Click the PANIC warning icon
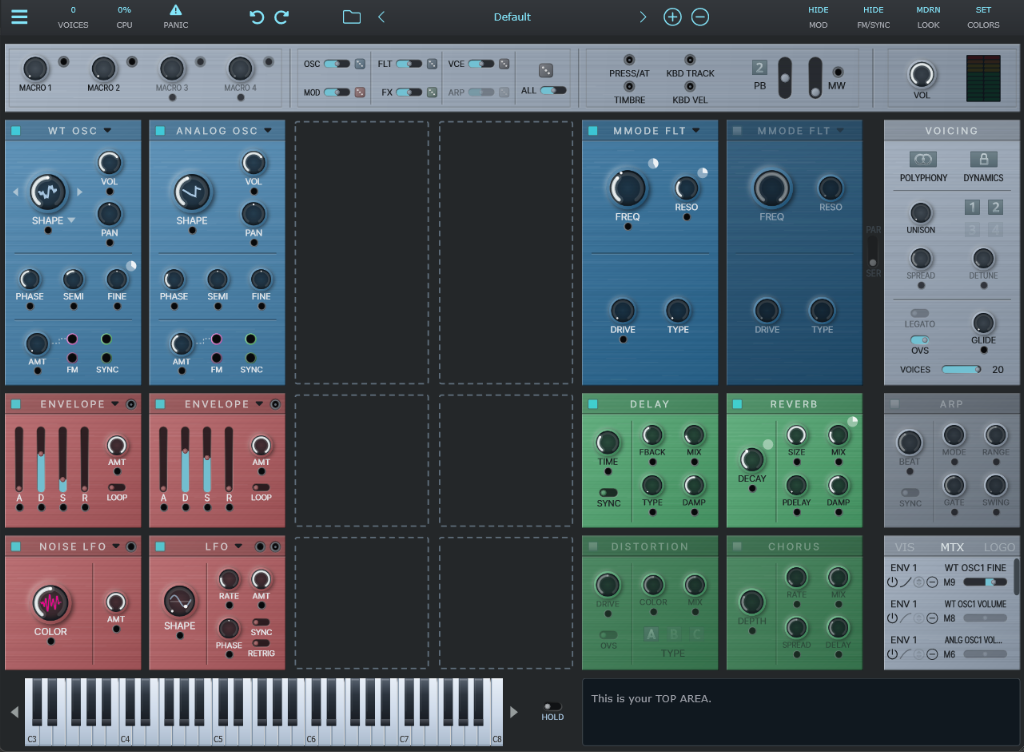The height and width of the screenshot is (752, 1024). coord(176,10)
